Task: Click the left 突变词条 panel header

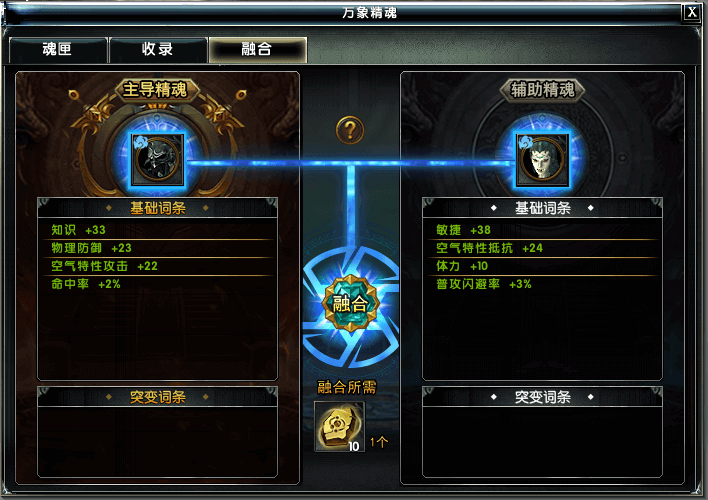Action: coord(158,397)
